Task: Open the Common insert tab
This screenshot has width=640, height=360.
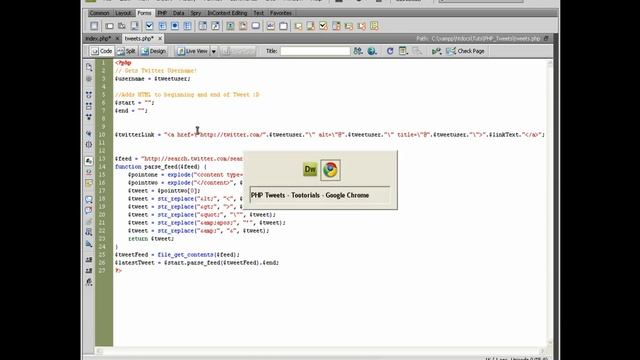Action: click(100, 13)
